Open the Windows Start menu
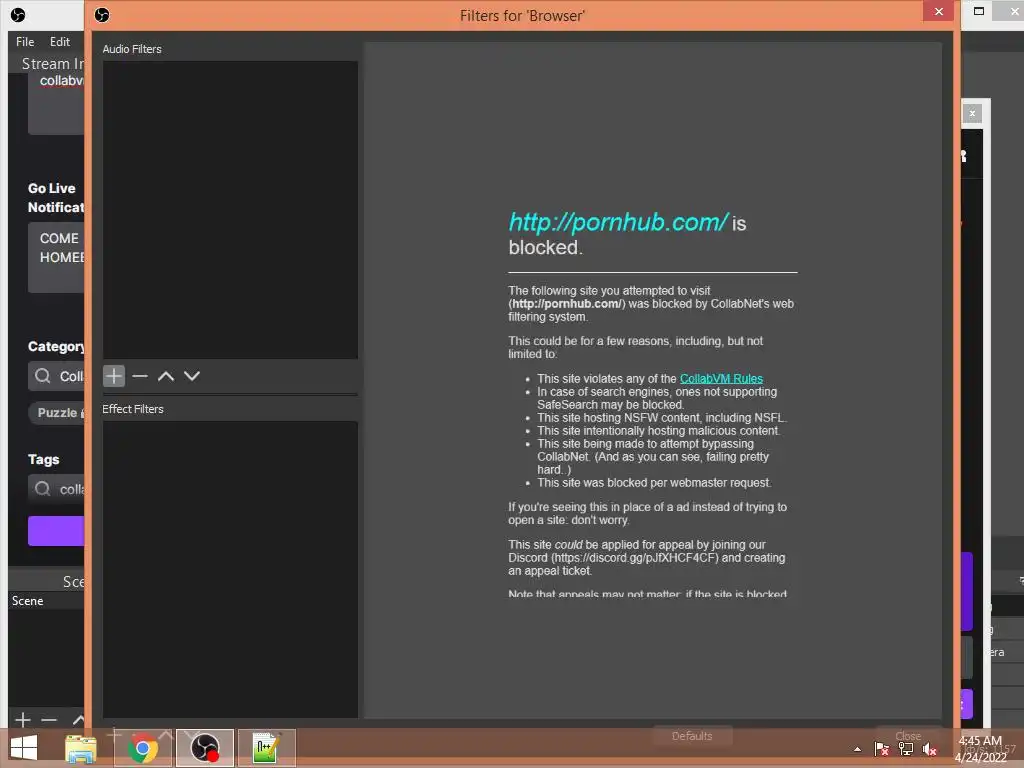Image resolution: width=1024 pixels, height=768 pixels. pyautogui.click(x=24, y=748)
